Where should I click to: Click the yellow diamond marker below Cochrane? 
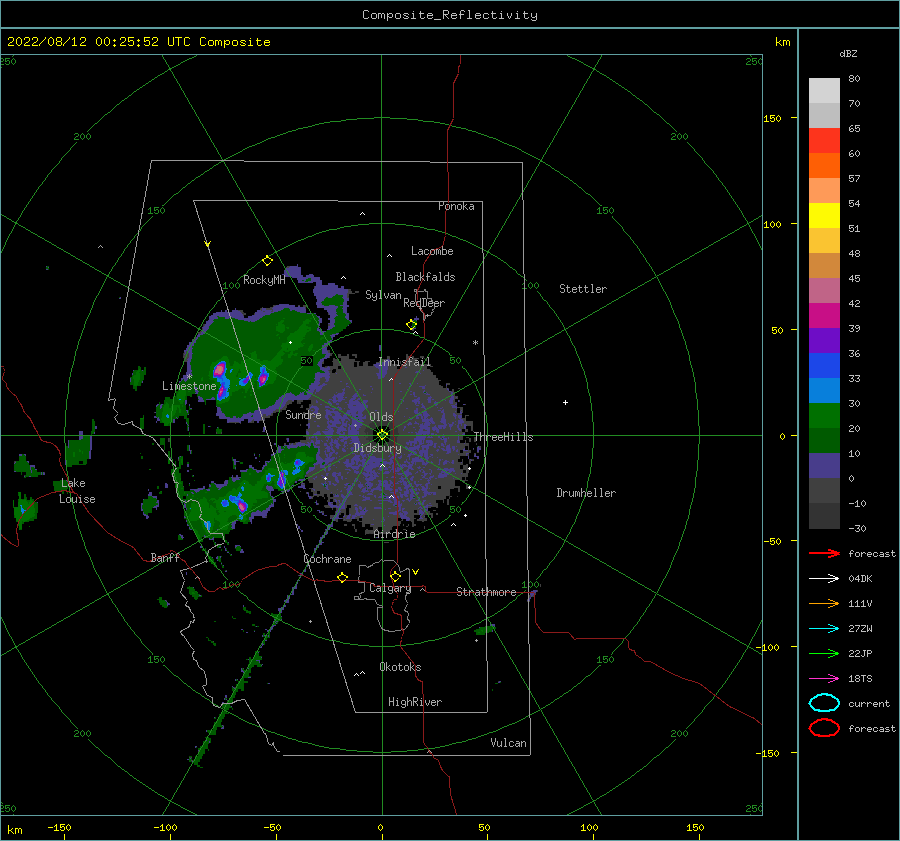click(x=342, y=577)
